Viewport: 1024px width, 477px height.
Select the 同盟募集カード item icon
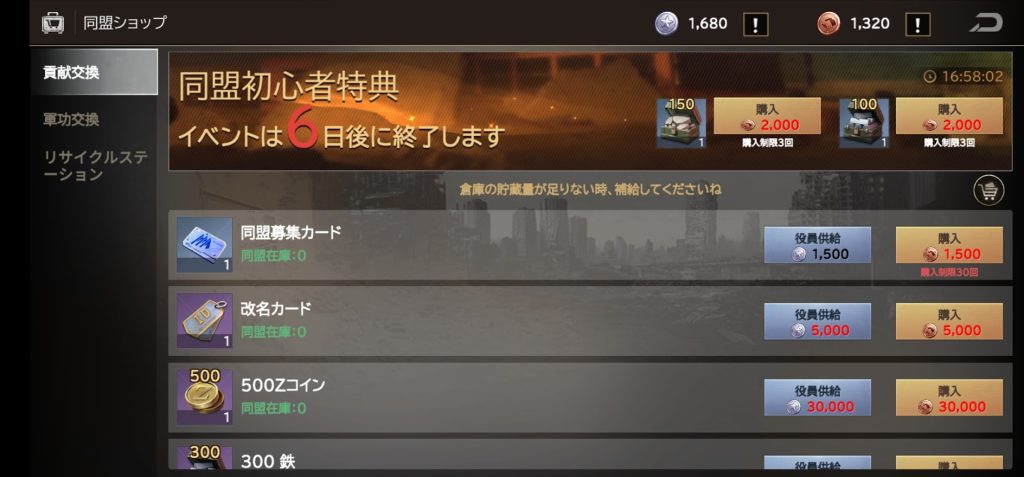click(204, 245)
